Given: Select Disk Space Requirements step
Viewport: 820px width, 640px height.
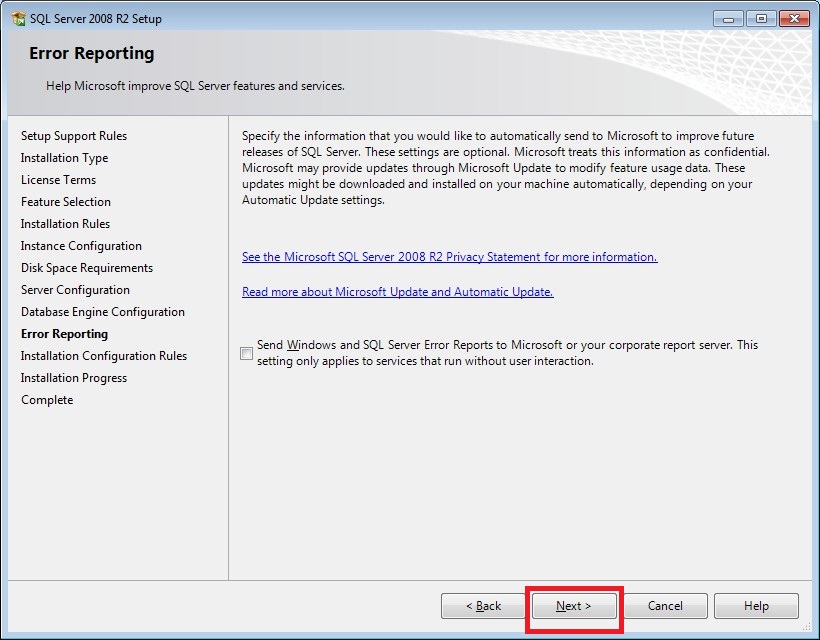Looking at the screenshot, I should click(x=87, y=268).
